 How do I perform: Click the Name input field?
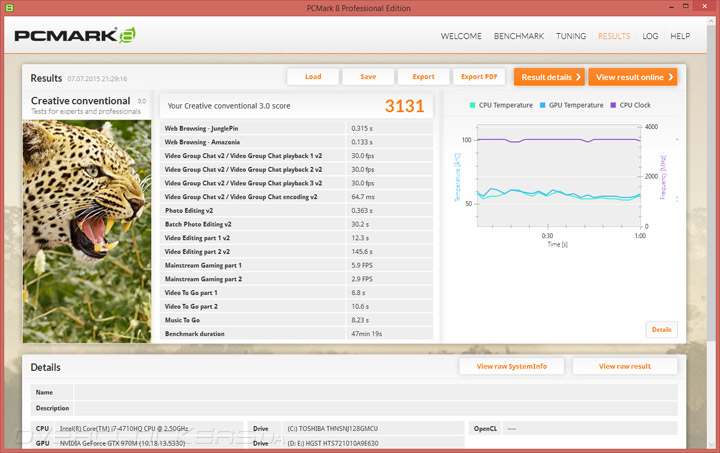point(376,392)
